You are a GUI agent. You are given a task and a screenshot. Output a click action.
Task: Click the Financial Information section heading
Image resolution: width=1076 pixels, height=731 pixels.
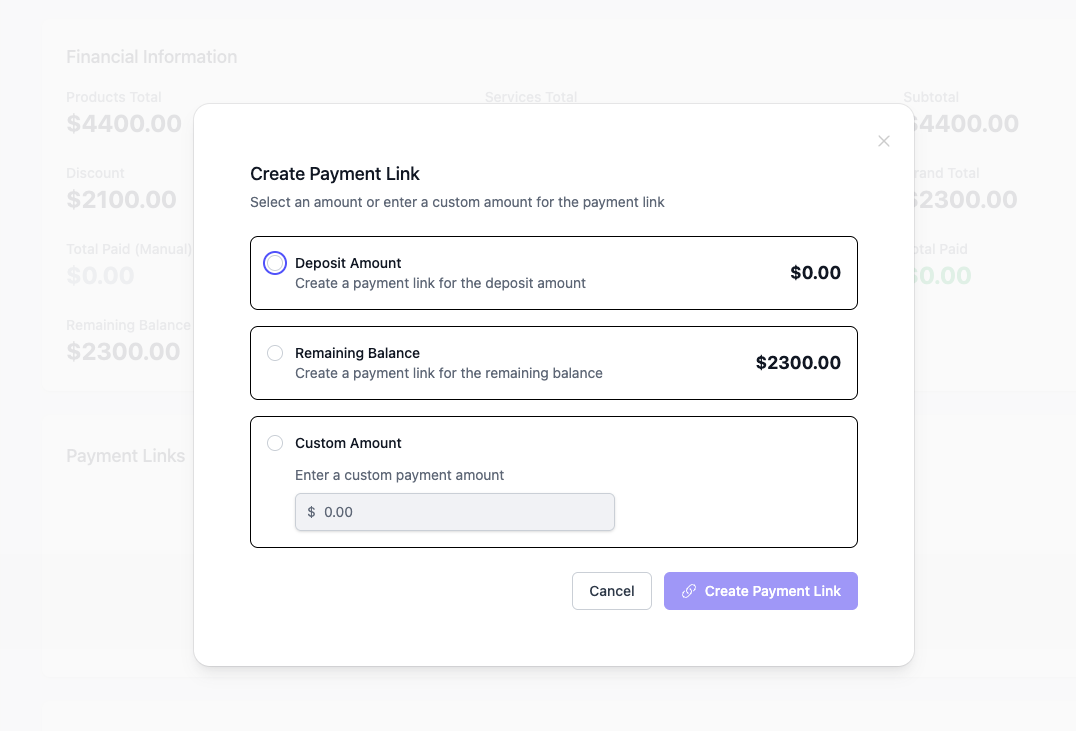point(152,57)
